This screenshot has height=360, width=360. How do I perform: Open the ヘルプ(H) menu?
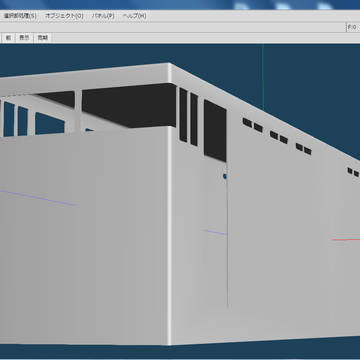coord(134,16)
